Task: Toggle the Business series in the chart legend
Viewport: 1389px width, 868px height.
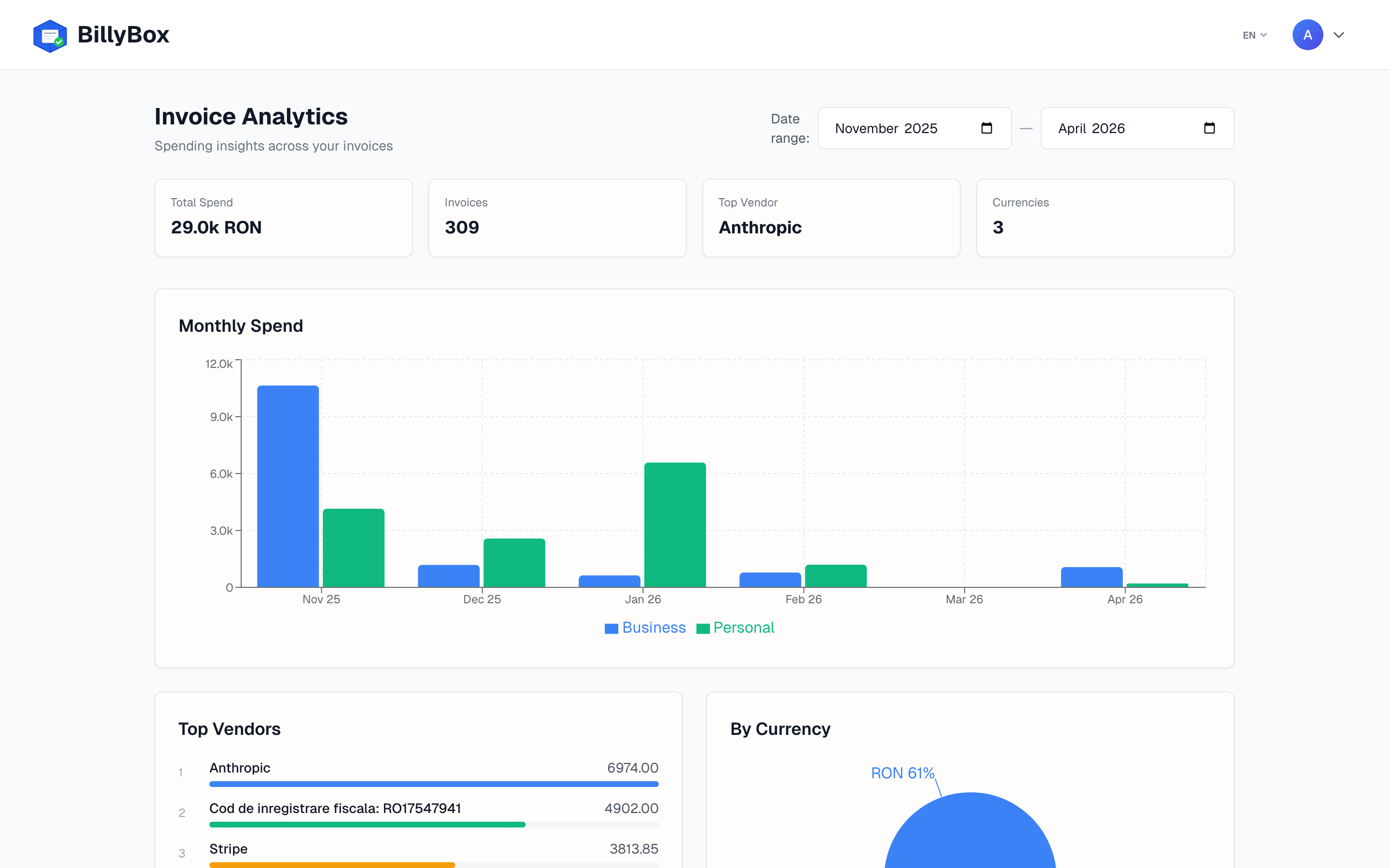Action: click(644, 627)
